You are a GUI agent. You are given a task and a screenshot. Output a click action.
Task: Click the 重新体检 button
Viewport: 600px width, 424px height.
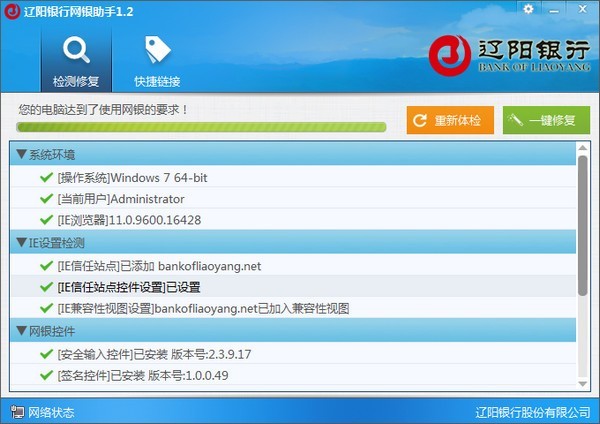pyautogui.click(x=450, y=120)
